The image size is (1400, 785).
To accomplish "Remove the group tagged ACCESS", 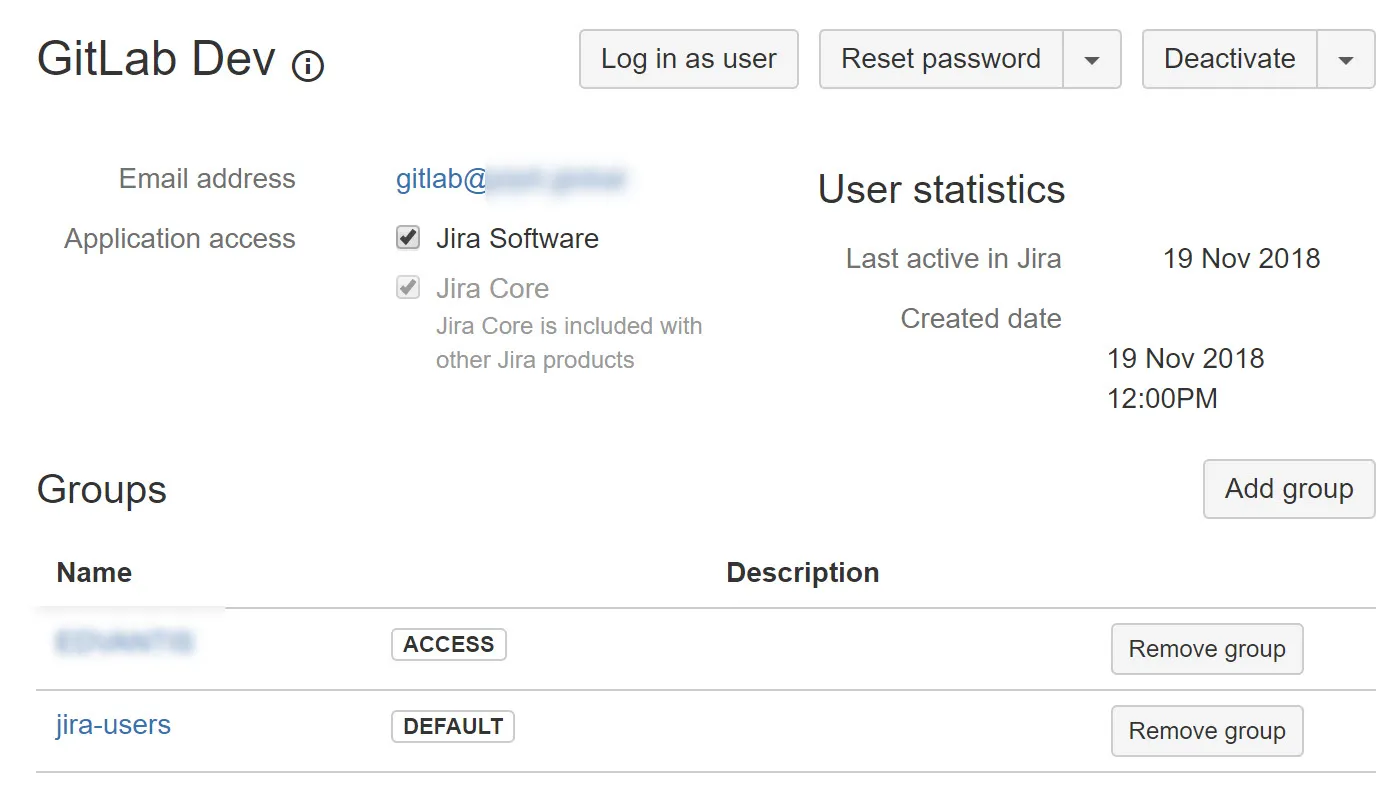I will coord(1207,649).
